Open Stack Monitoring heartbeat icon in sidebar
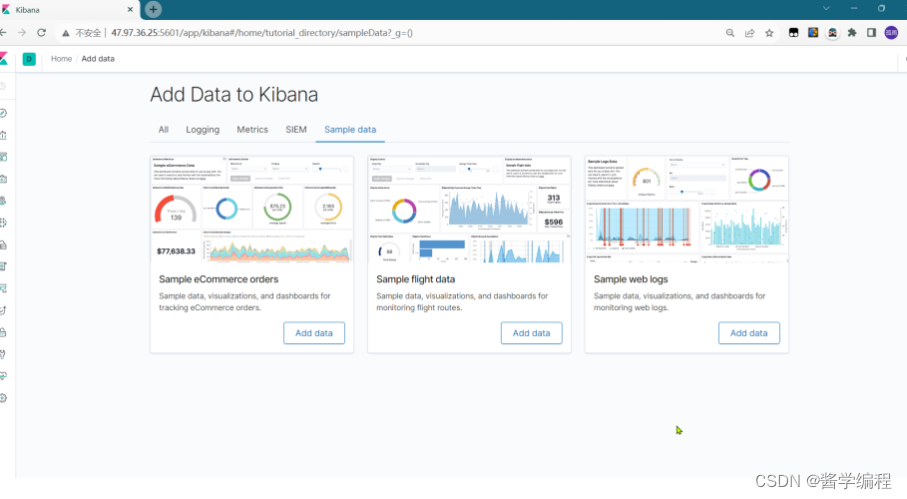 [x=3, y=376]
